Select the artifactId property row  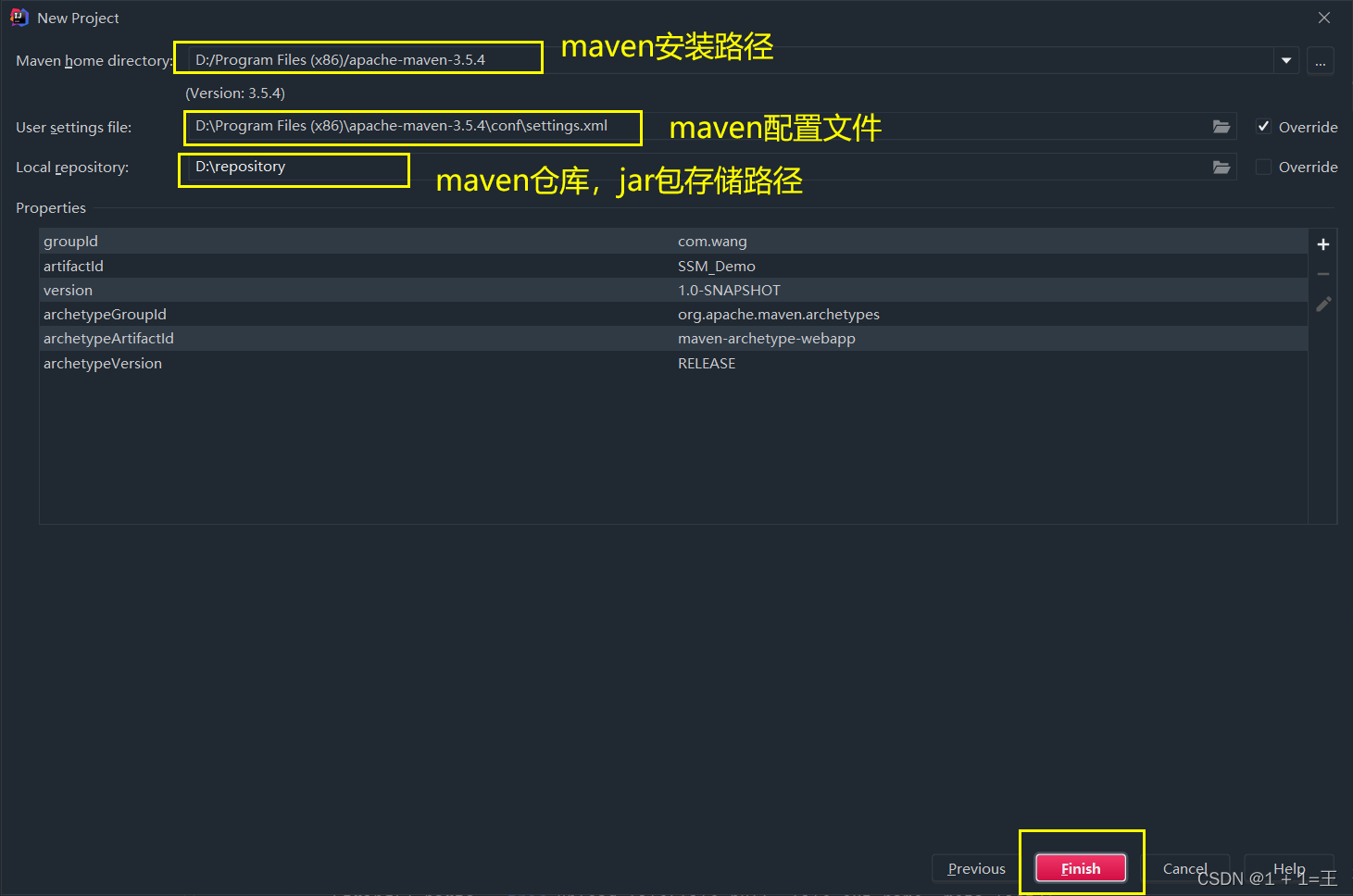pos(673,266)
